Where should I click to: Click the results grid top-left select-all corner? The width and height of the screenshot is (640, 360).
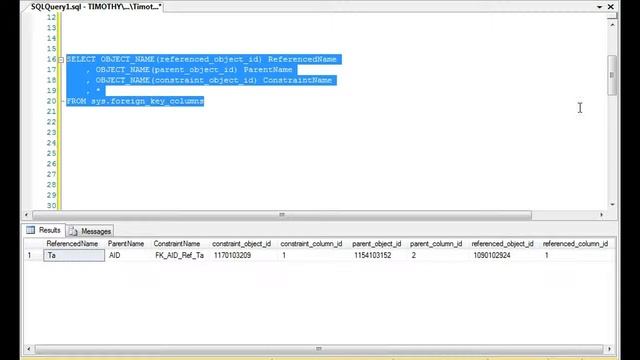(33, 244)
